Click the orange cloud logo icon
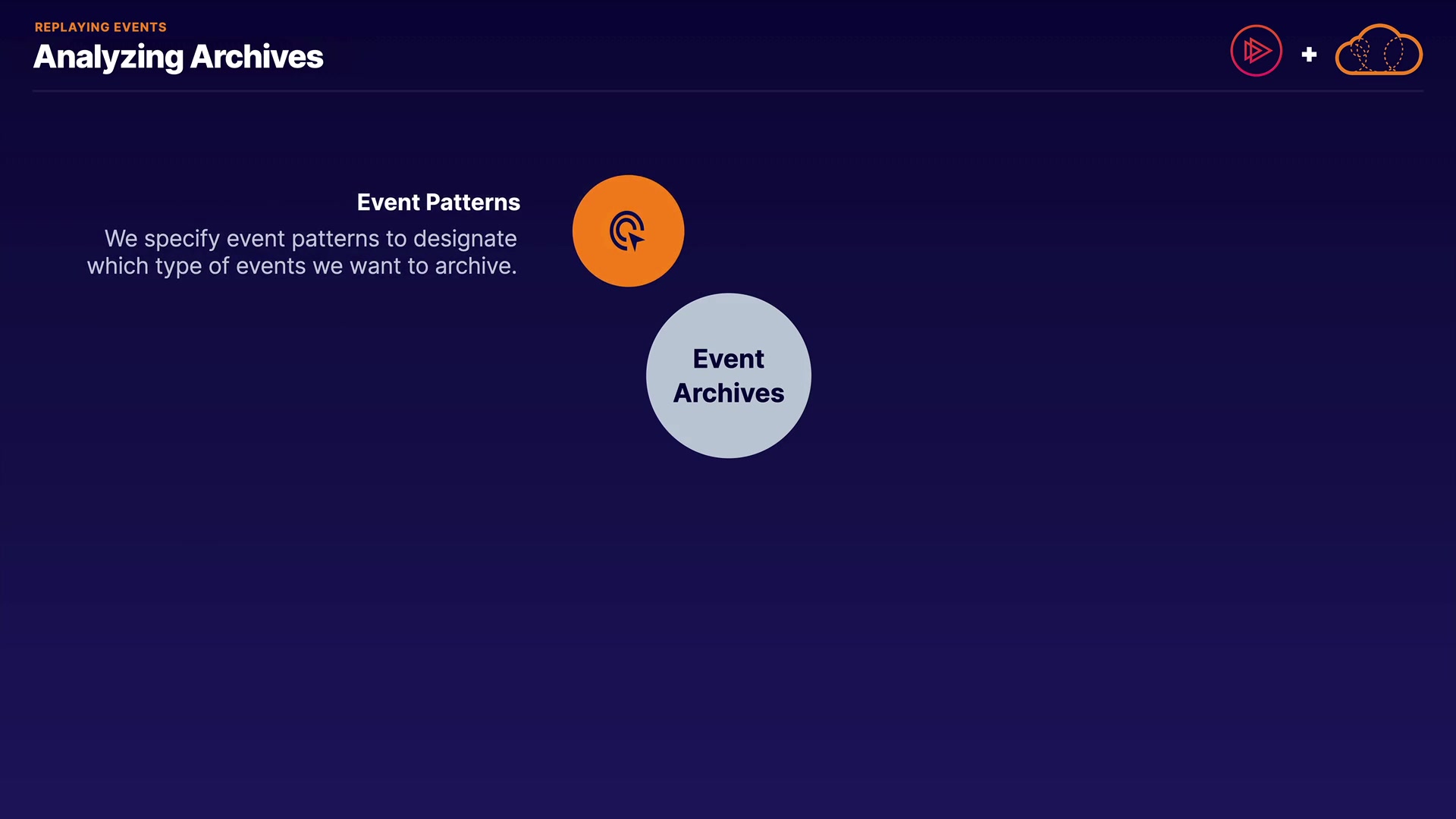Image resolution: width=1456 pixels, height=819 pixels. click(x=1378, y=51)
